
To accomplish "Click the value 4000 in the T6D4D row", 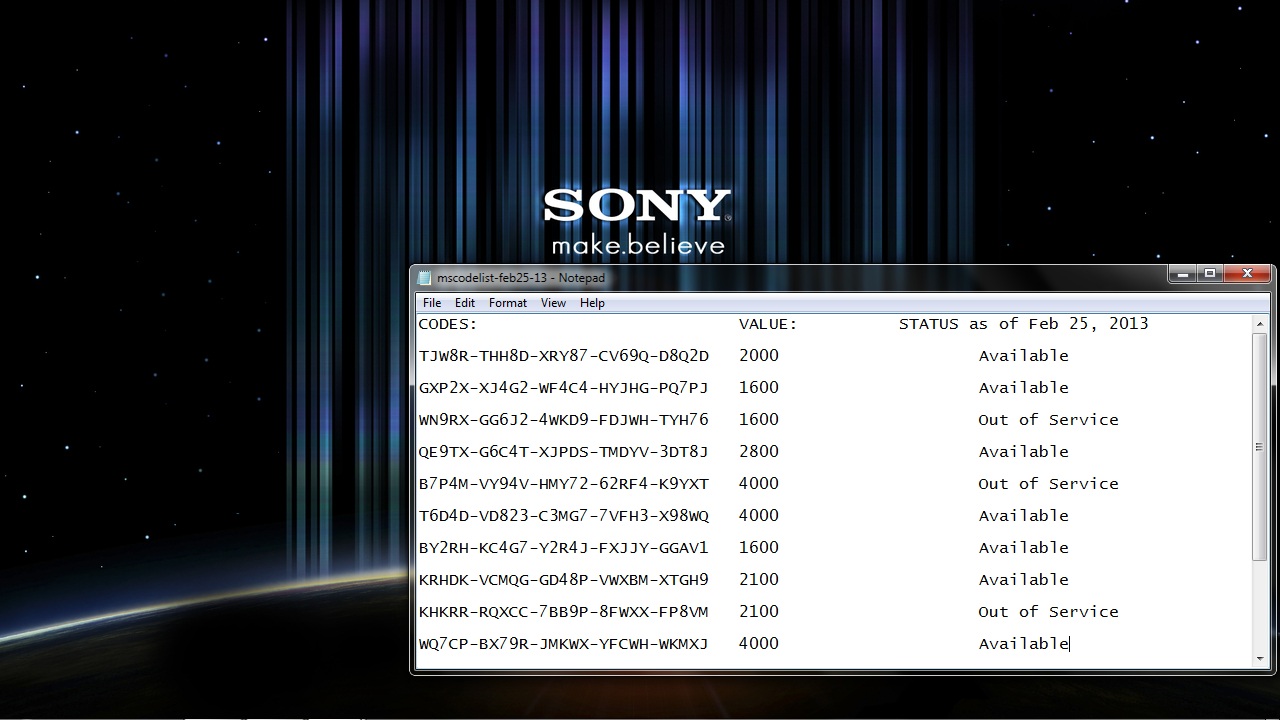I will (x=758, y=516).
